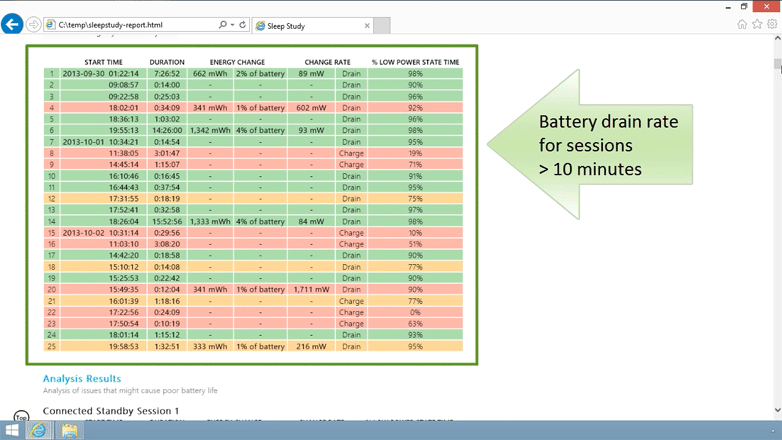The height and width of the screenshot is (440, 782).
Task: Click the Analysis Results heading link
Action: click(82, 379)
